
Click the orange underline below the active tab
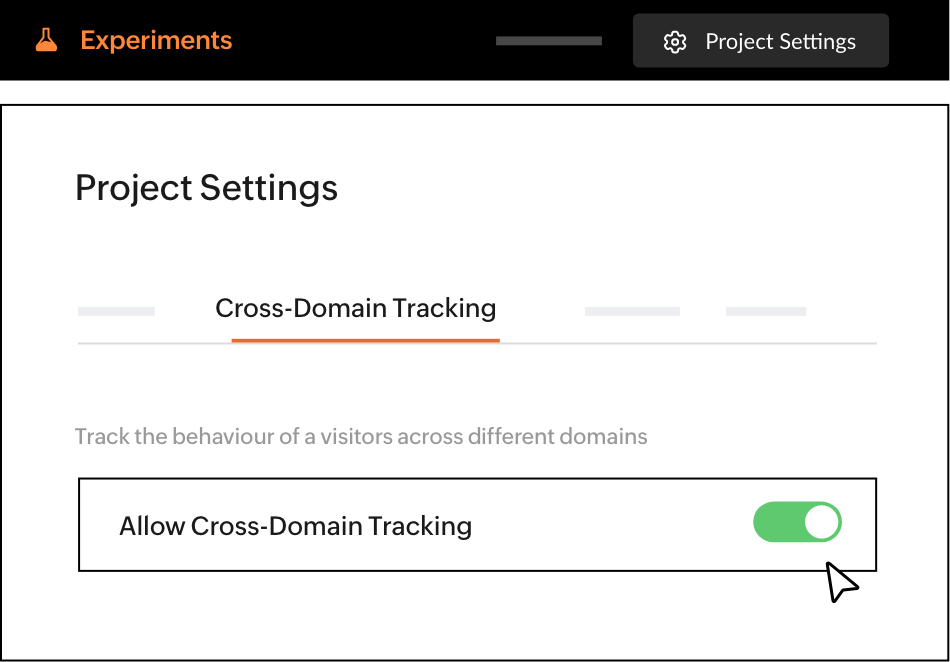[x=365, y=340]
